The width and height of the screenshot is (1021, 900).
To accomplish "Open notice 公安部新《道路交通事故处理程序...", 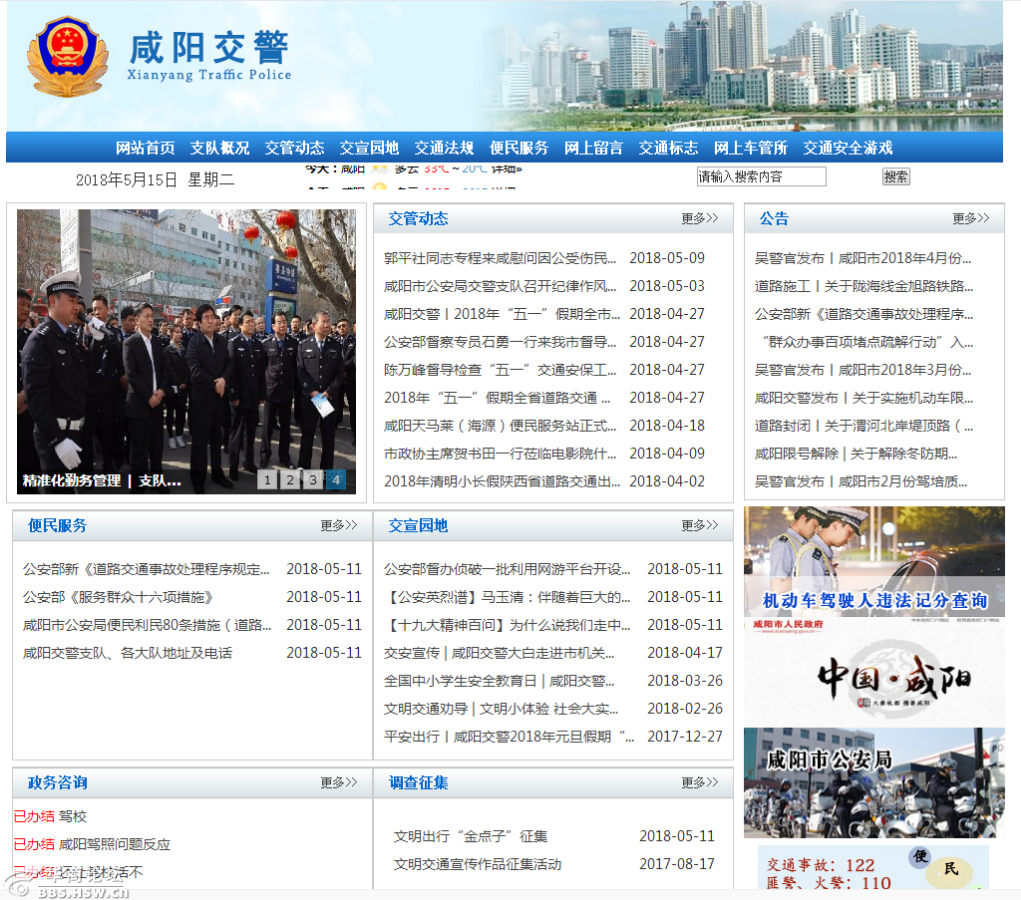I will point(863,315).
